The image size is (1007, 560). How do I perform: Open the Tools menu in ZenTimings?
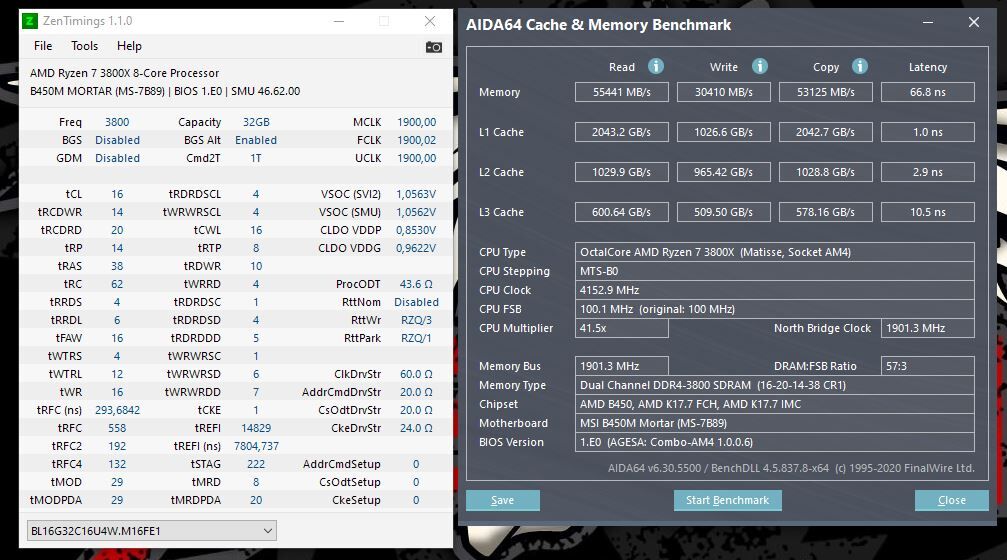point(85,46)
